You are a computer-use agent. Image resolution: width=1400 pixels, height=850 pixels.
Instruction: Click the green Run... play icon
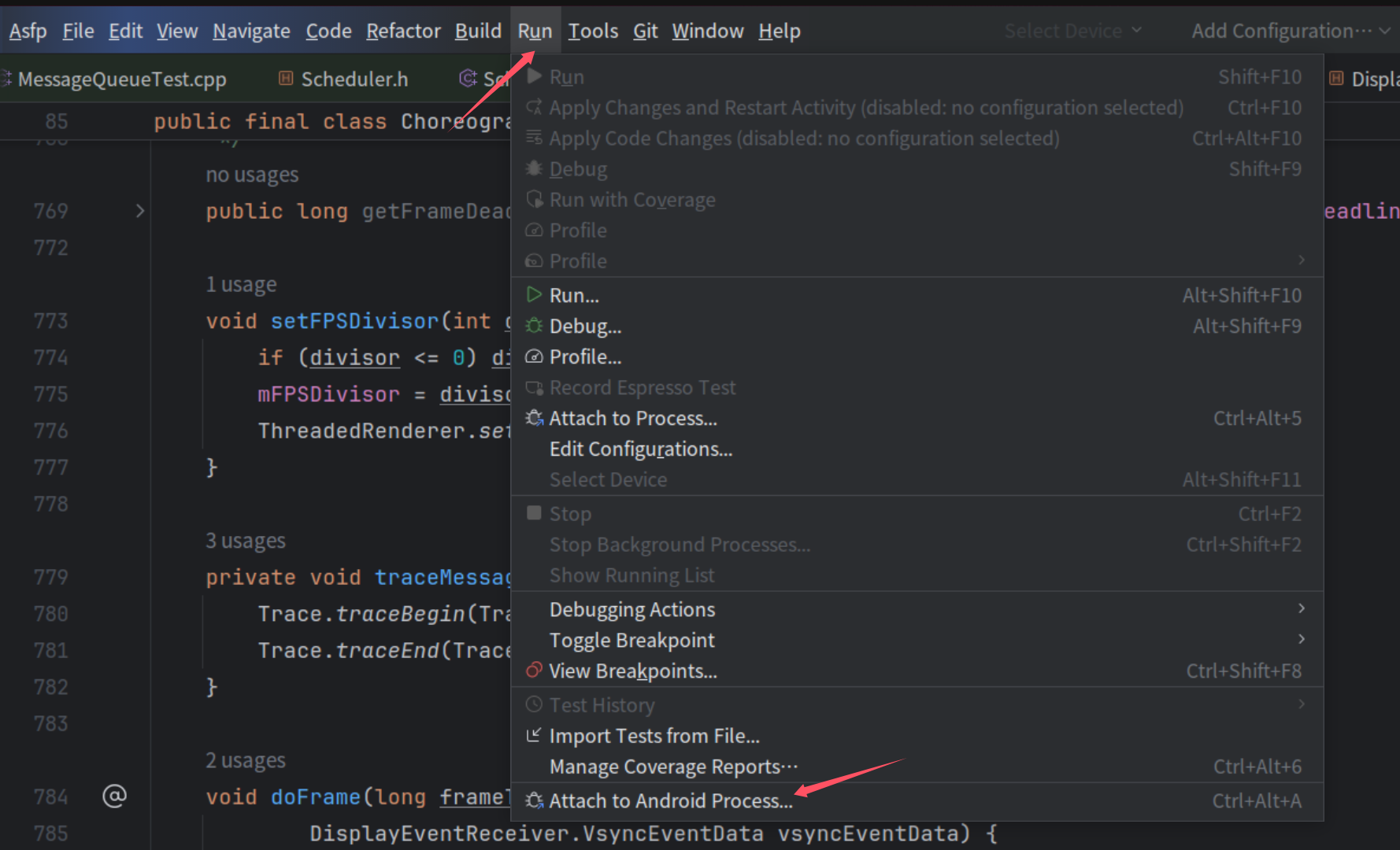534,295
